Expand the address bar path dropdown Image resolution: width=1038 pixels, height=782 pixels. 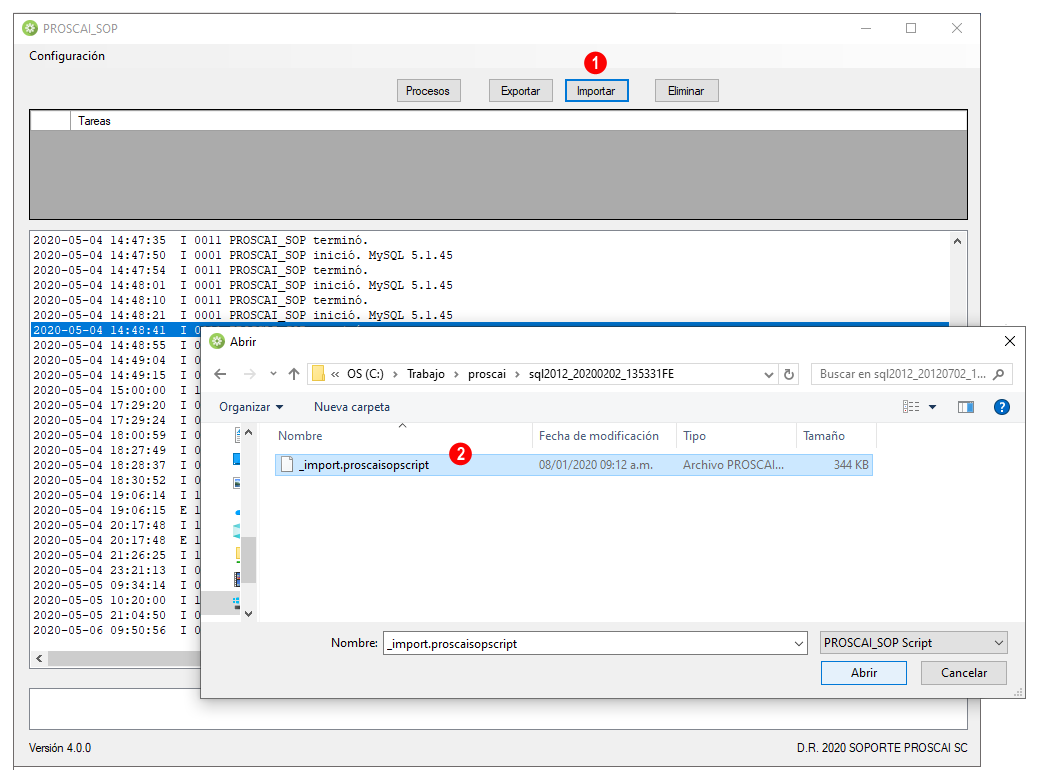tap(769, 375)
